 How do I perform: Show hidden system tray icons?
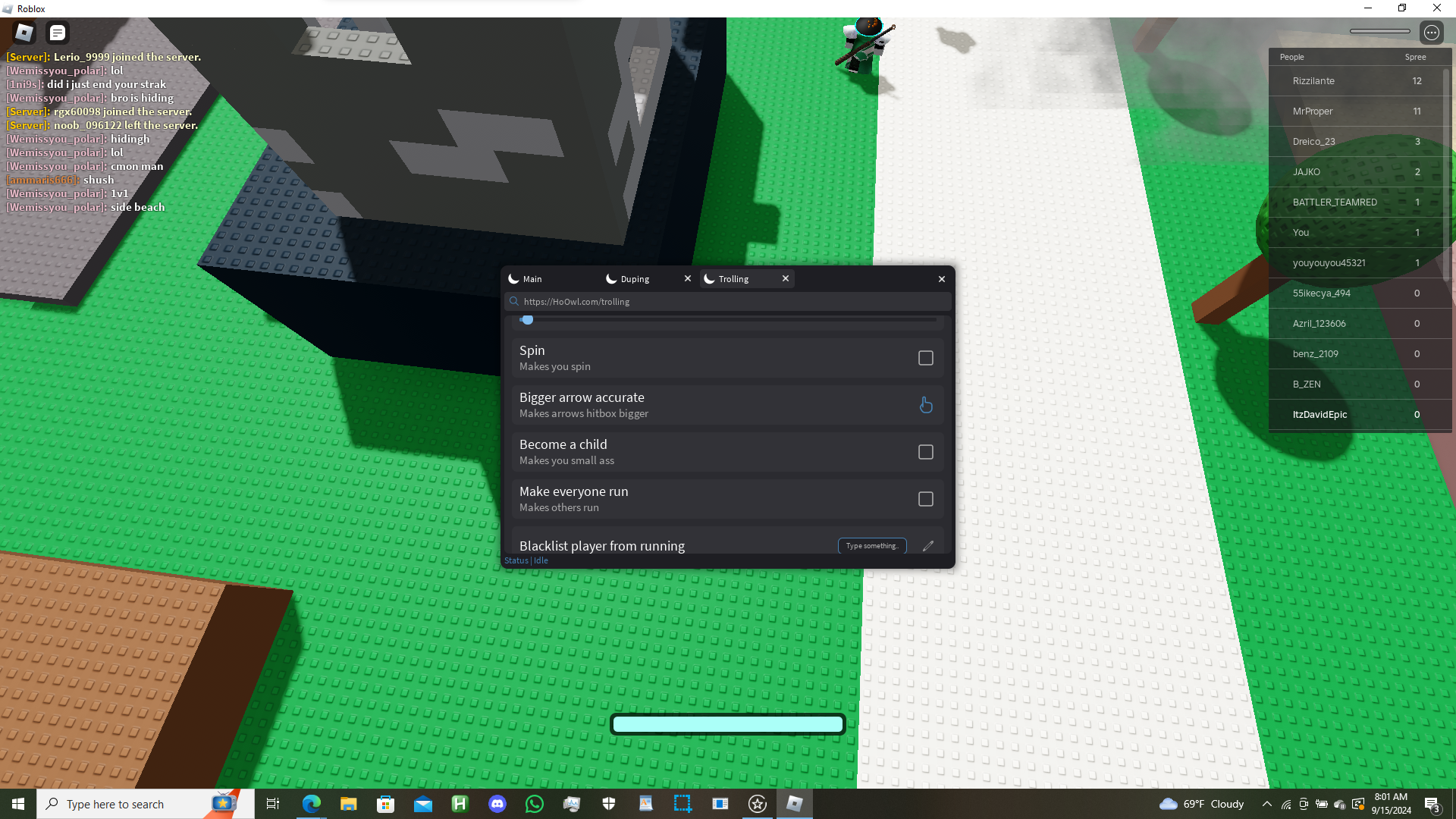[1266, 804]
